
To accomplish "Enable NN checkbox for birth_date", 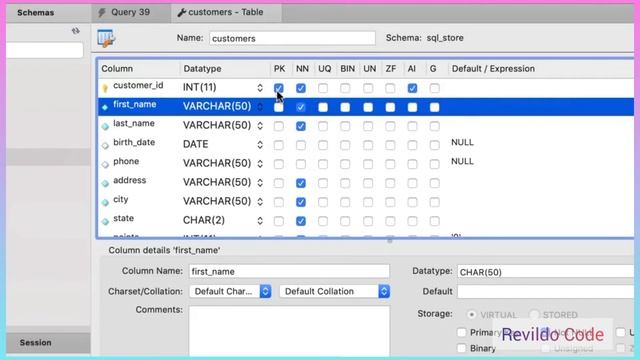I will click(301, 145).
